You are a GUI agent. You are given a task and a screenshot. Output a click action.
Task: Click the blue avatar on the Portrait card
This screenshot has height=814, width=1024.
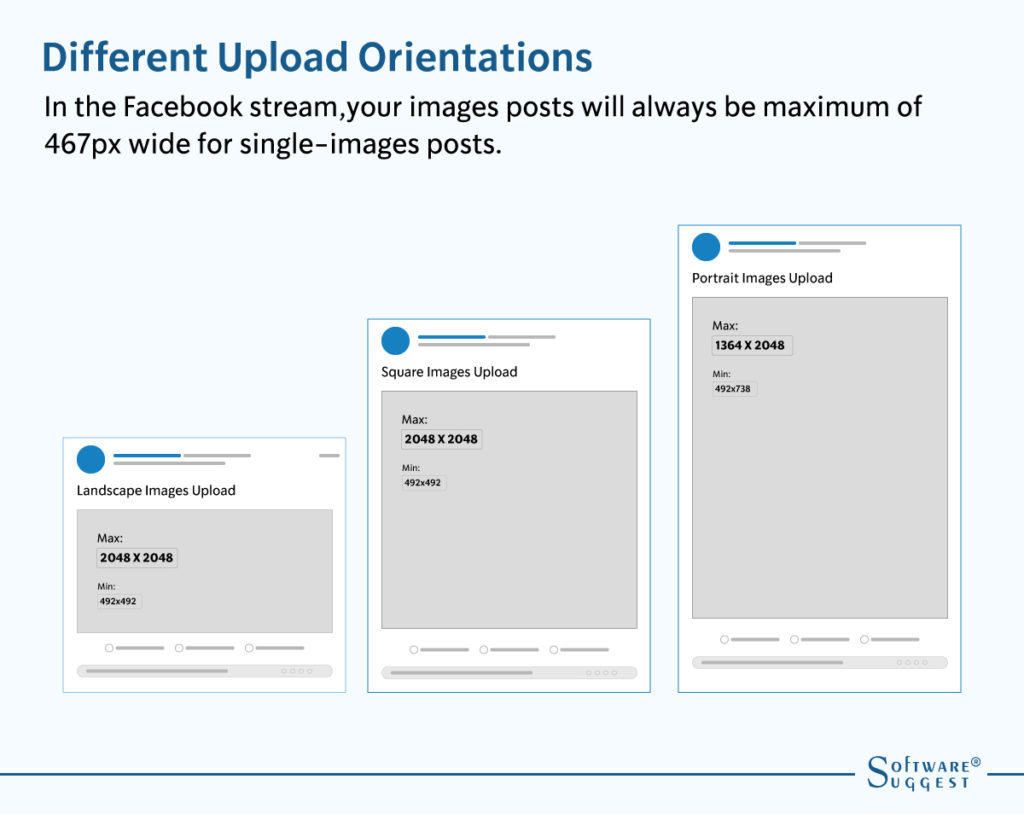point(707,245)
